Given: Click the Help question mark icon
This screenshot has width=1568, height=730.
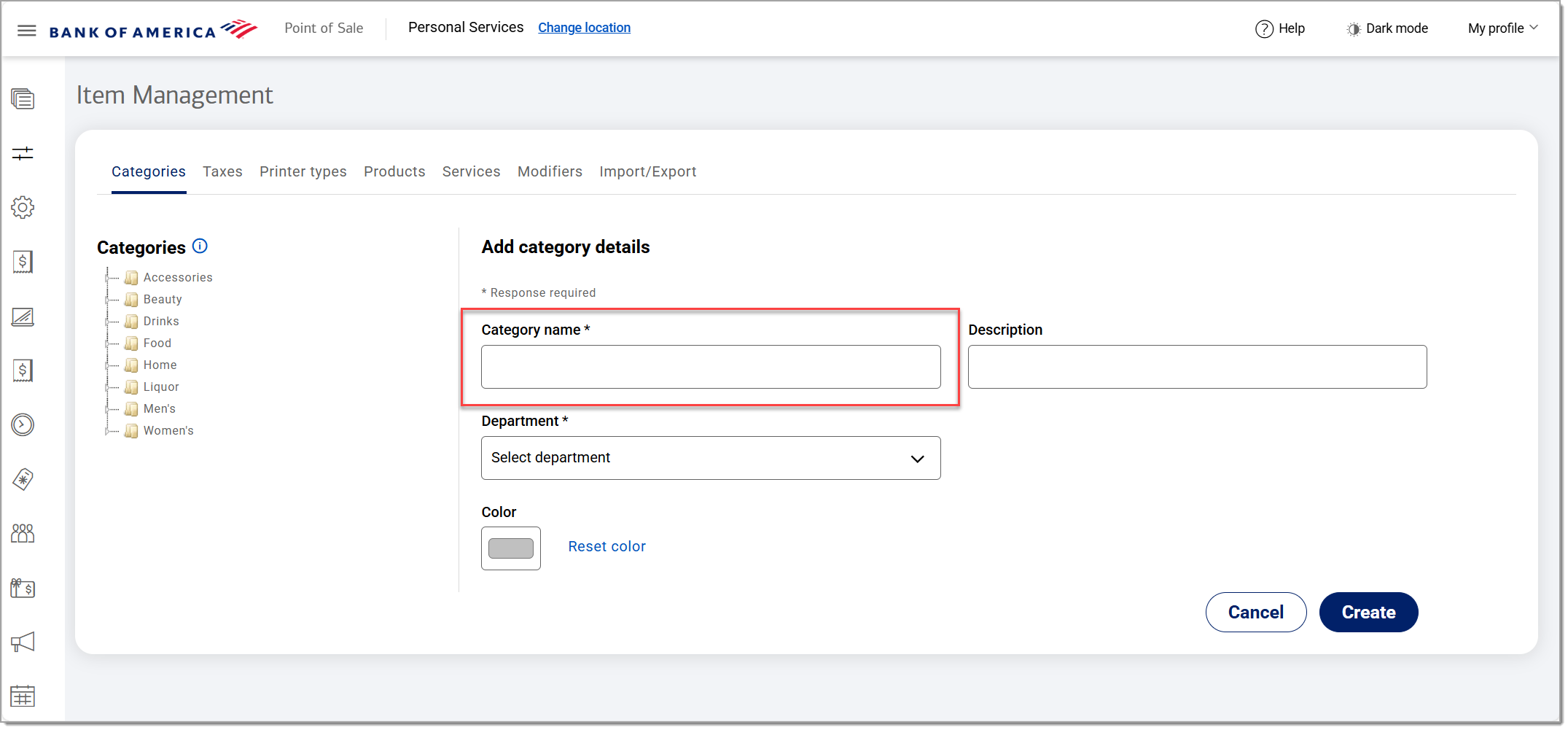Looking at the screenshot, I should coord(1264,29).
